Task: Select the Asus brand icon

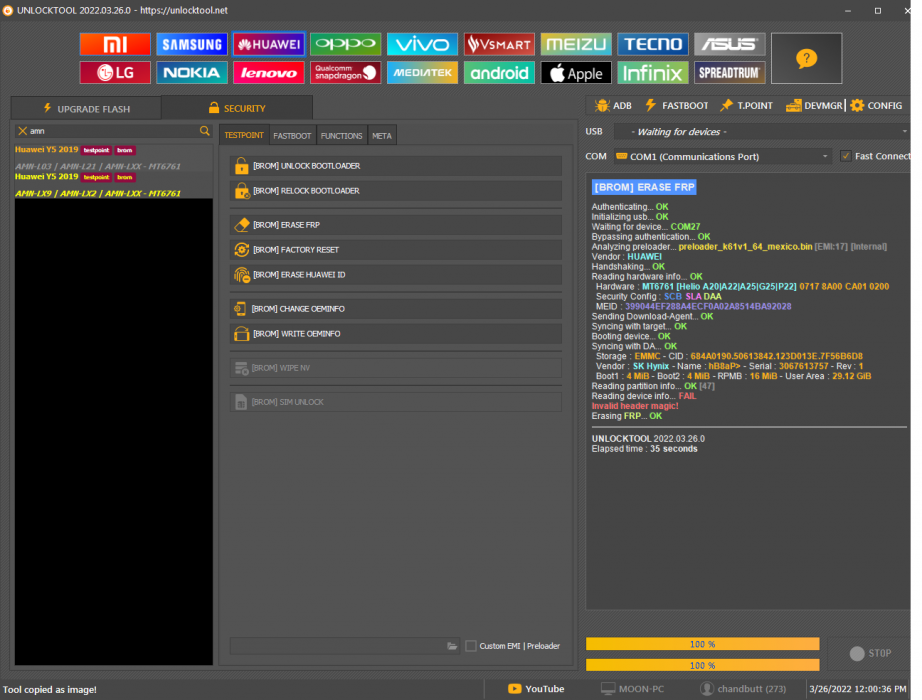Action: pyautogui.click(x=730, y=44)
